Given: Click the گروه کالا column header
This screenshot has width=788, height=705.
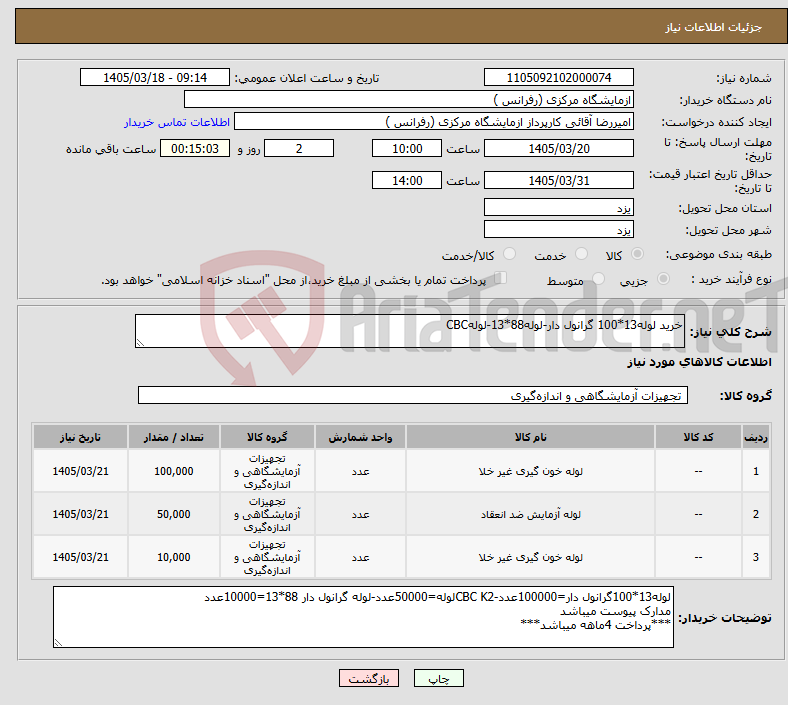Looking at the screenshot, I should coord(267,437).
